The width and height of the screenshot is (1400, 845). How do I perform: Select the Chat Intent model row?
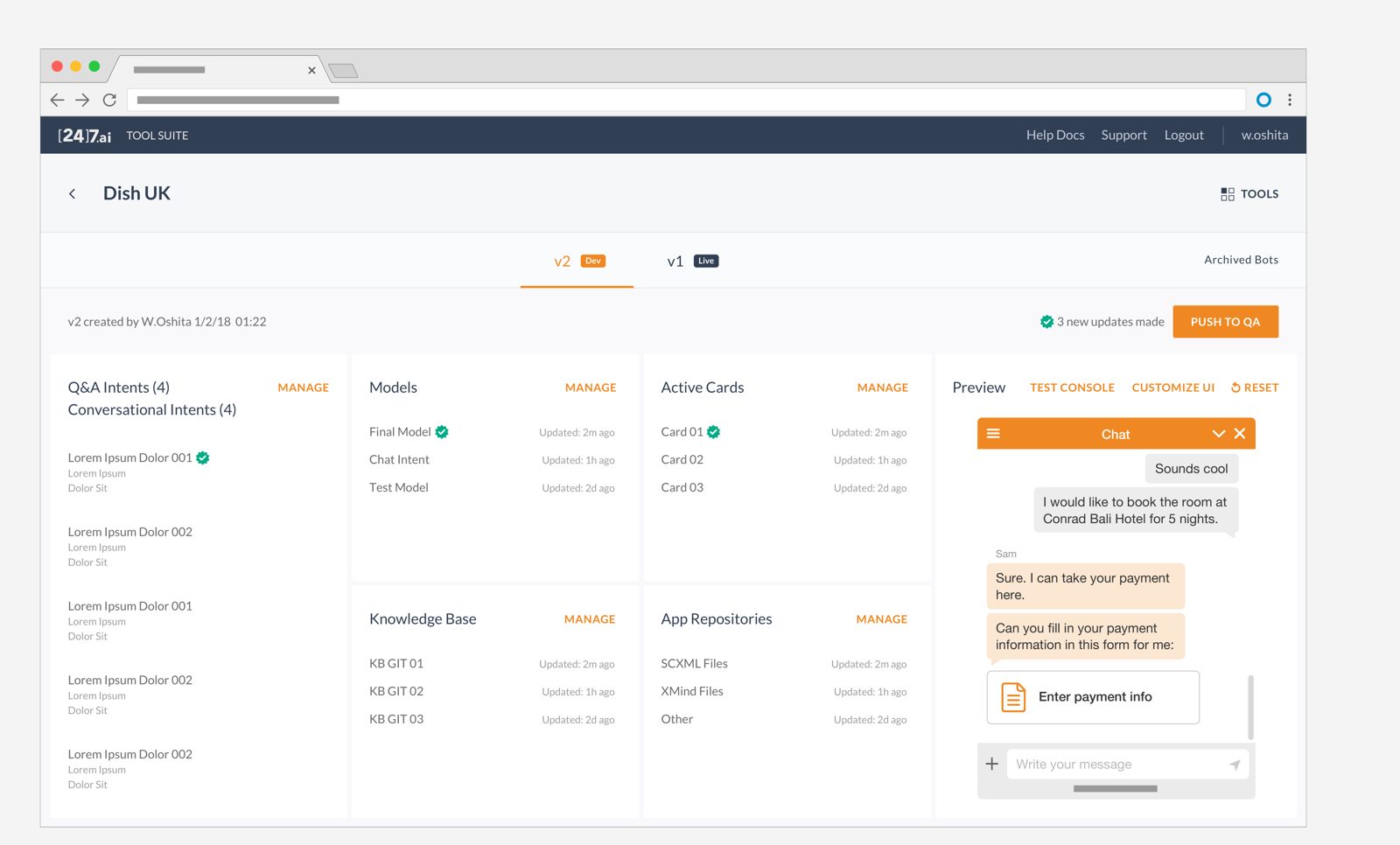(492, 460)
